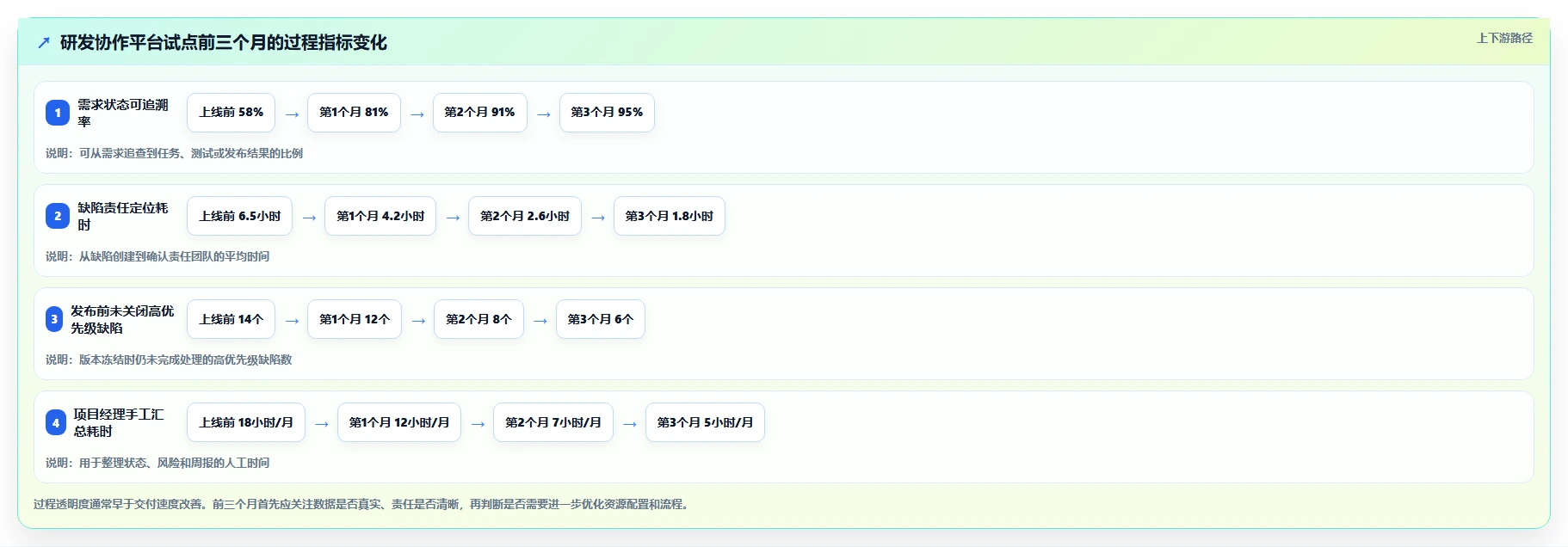Click the 第1个月 81% chip
The width and height of the screenshot is (1568, 547).
(354, 113)
